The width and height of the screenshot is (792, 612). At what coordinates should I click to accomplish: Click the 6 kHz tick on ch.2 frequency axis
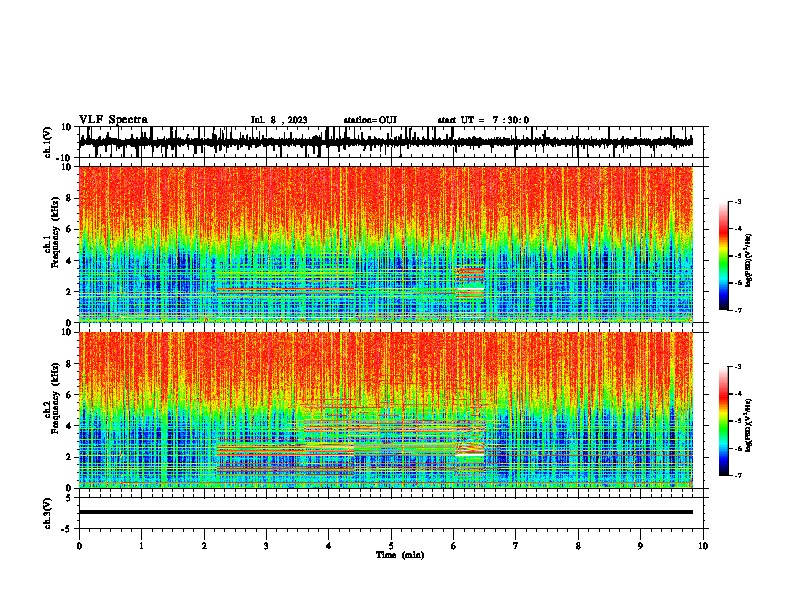click(x=69, y=395)
